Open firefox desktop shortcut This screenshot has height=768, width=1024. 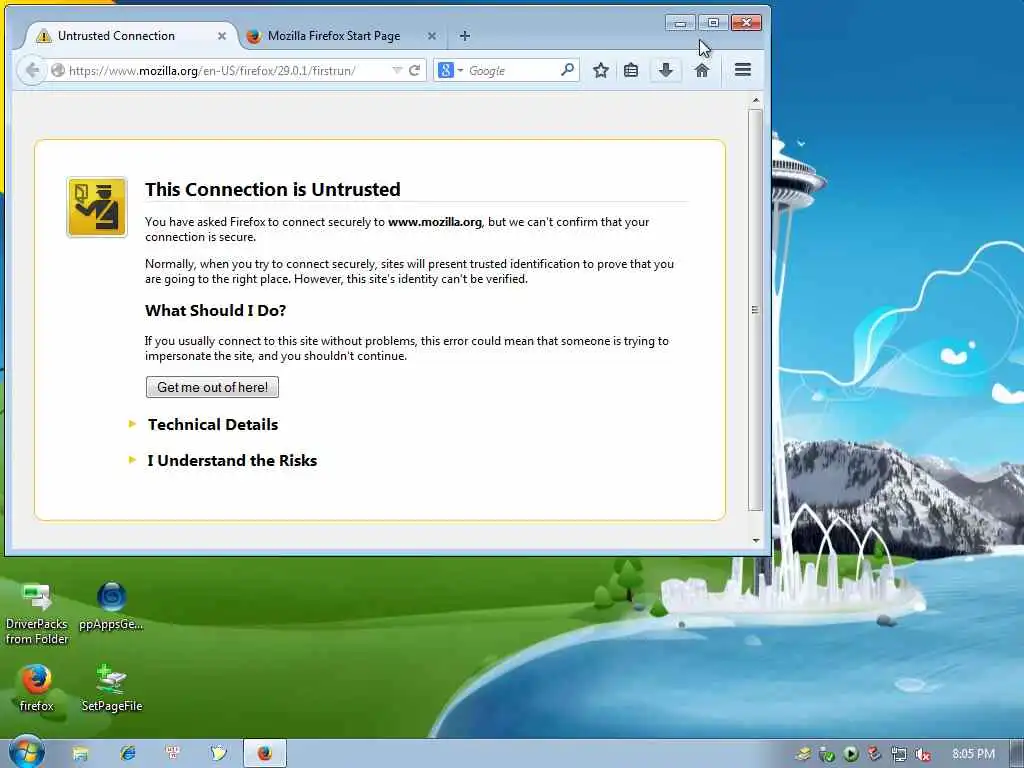[36, 688]
